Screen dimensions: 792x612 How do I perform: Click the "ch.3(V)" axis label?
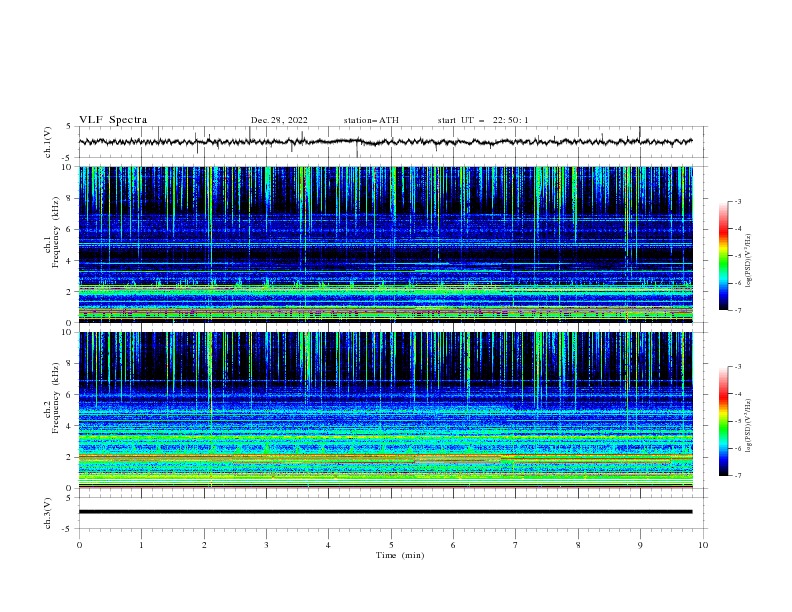click(48, 513)
